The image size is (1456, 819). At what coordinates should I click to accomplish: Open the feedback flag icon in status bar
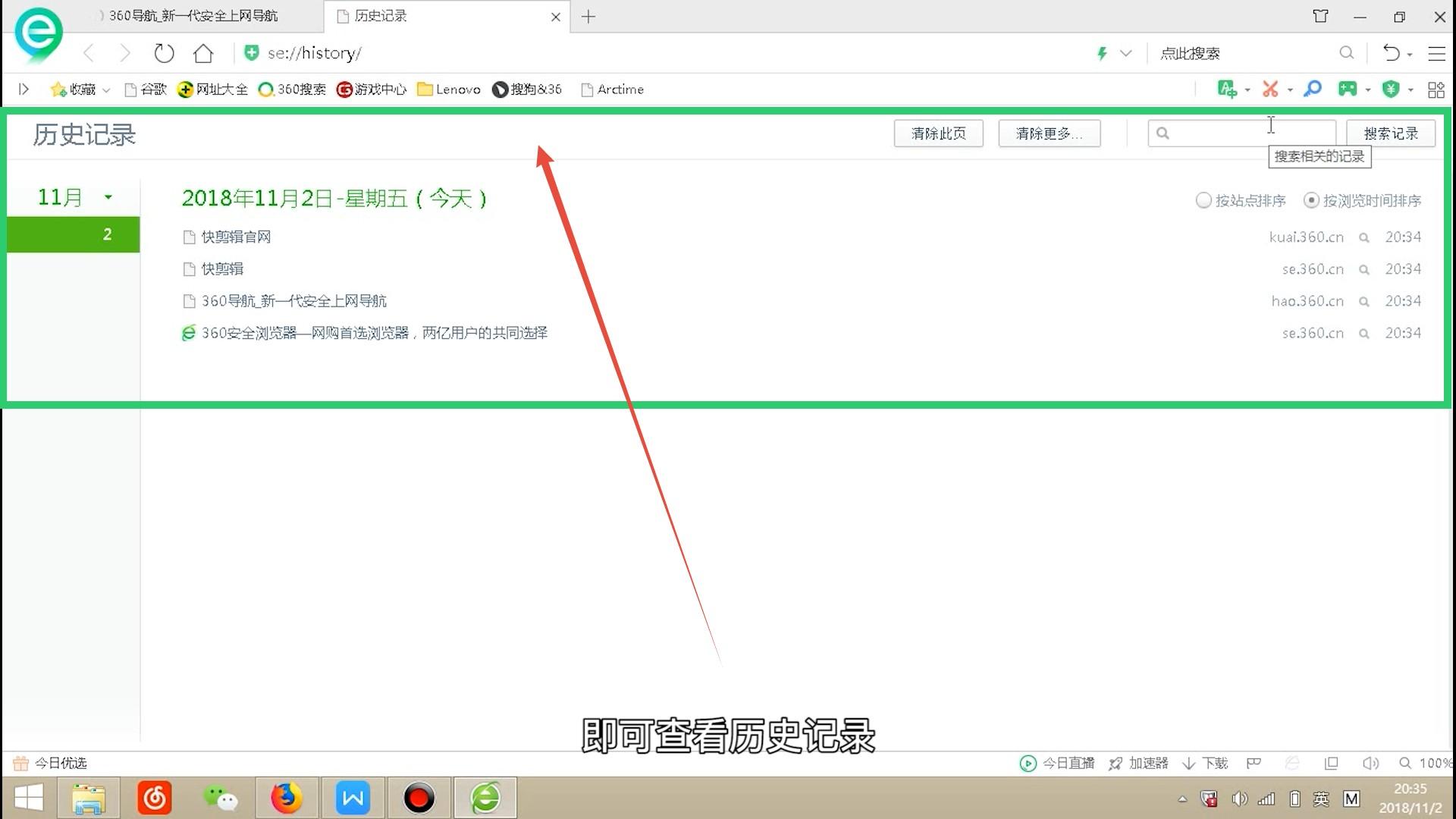point(1254,763)
